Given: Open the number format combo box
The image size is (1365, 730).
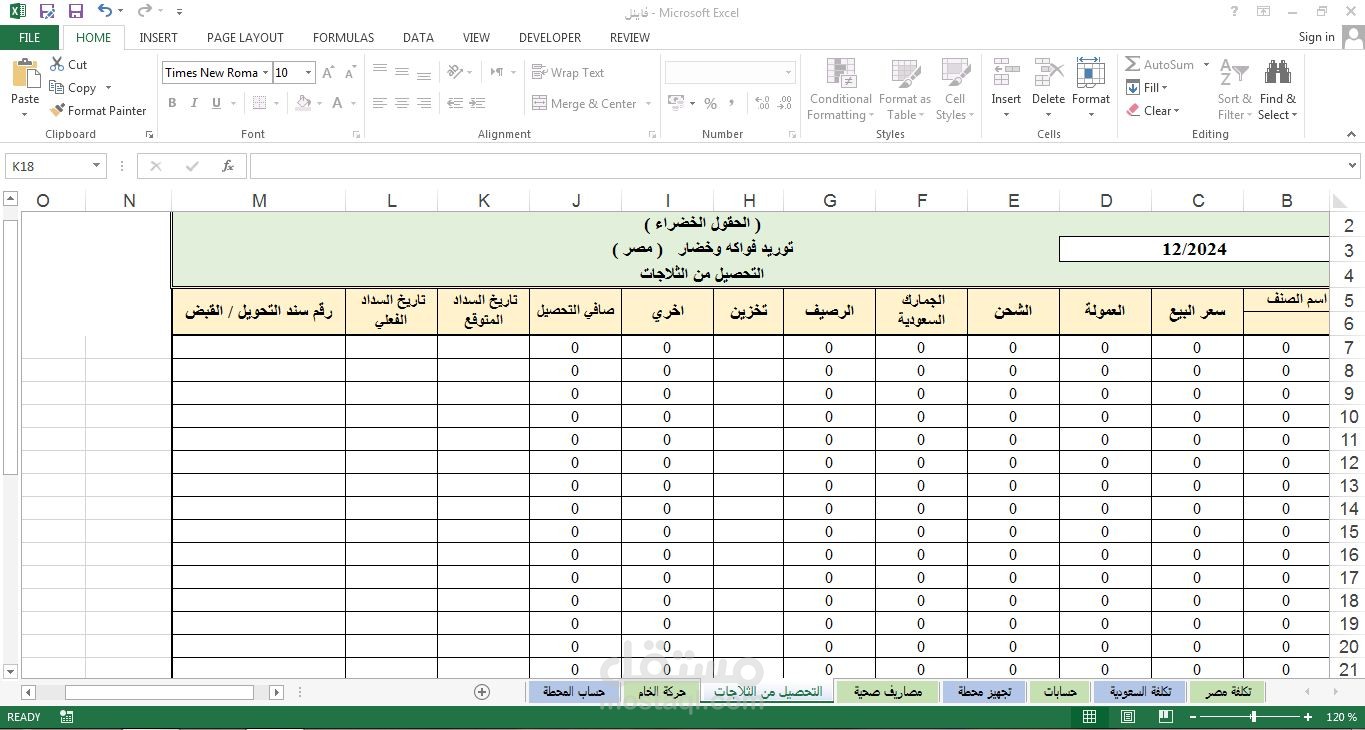Looking at the screenshot, I should tap(730, 72).
